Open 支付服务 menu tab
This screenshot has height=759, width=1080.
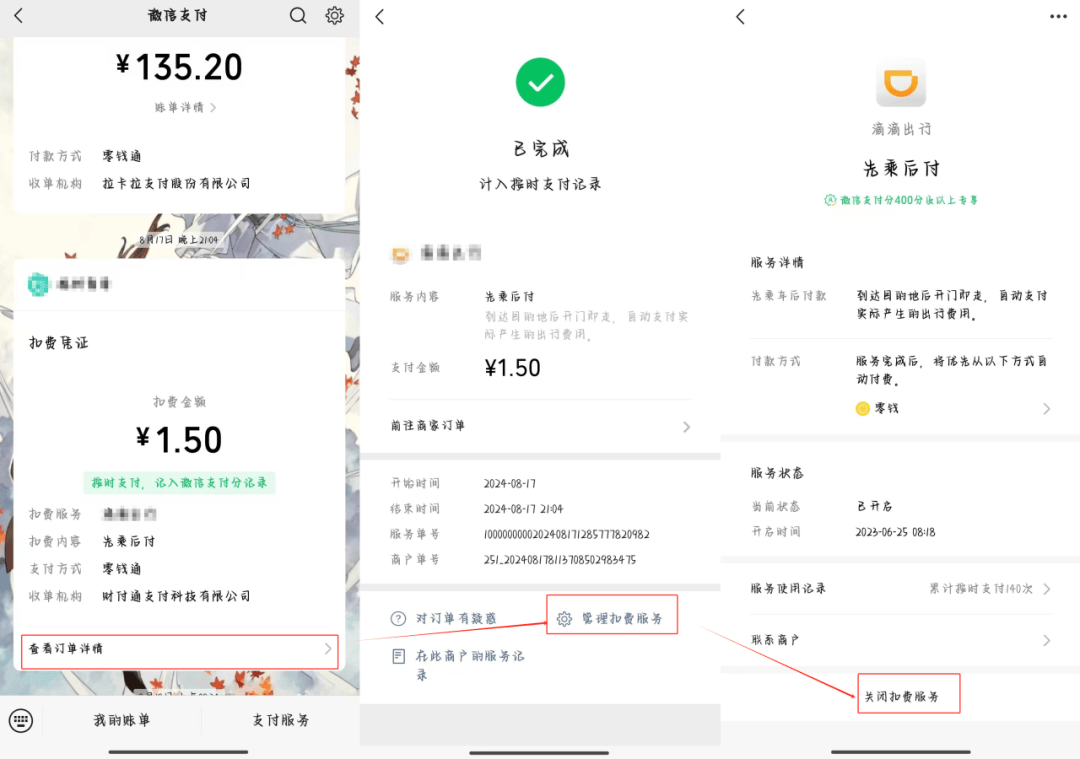pyautogui.click(x=280, y=720)
